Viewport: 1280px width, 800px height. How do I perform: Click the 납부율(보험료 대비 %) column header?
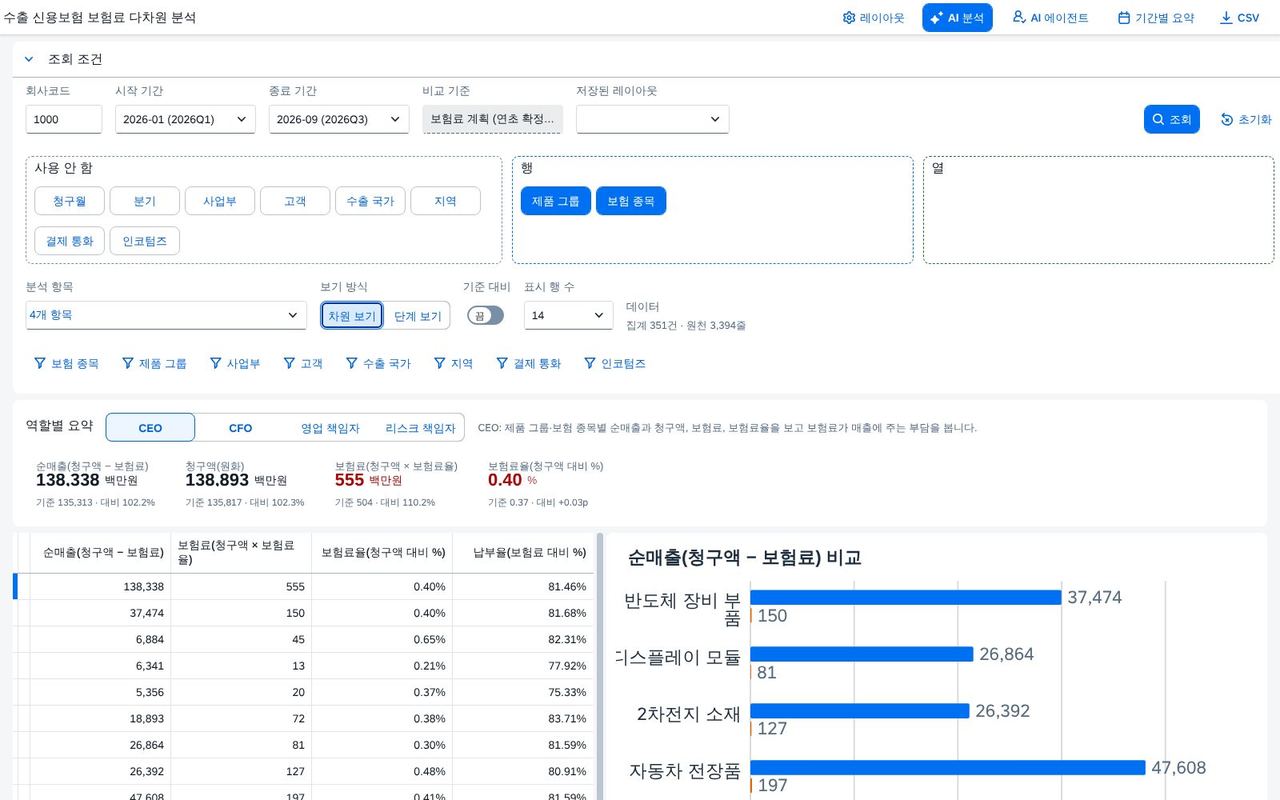[x=523, y=552]
